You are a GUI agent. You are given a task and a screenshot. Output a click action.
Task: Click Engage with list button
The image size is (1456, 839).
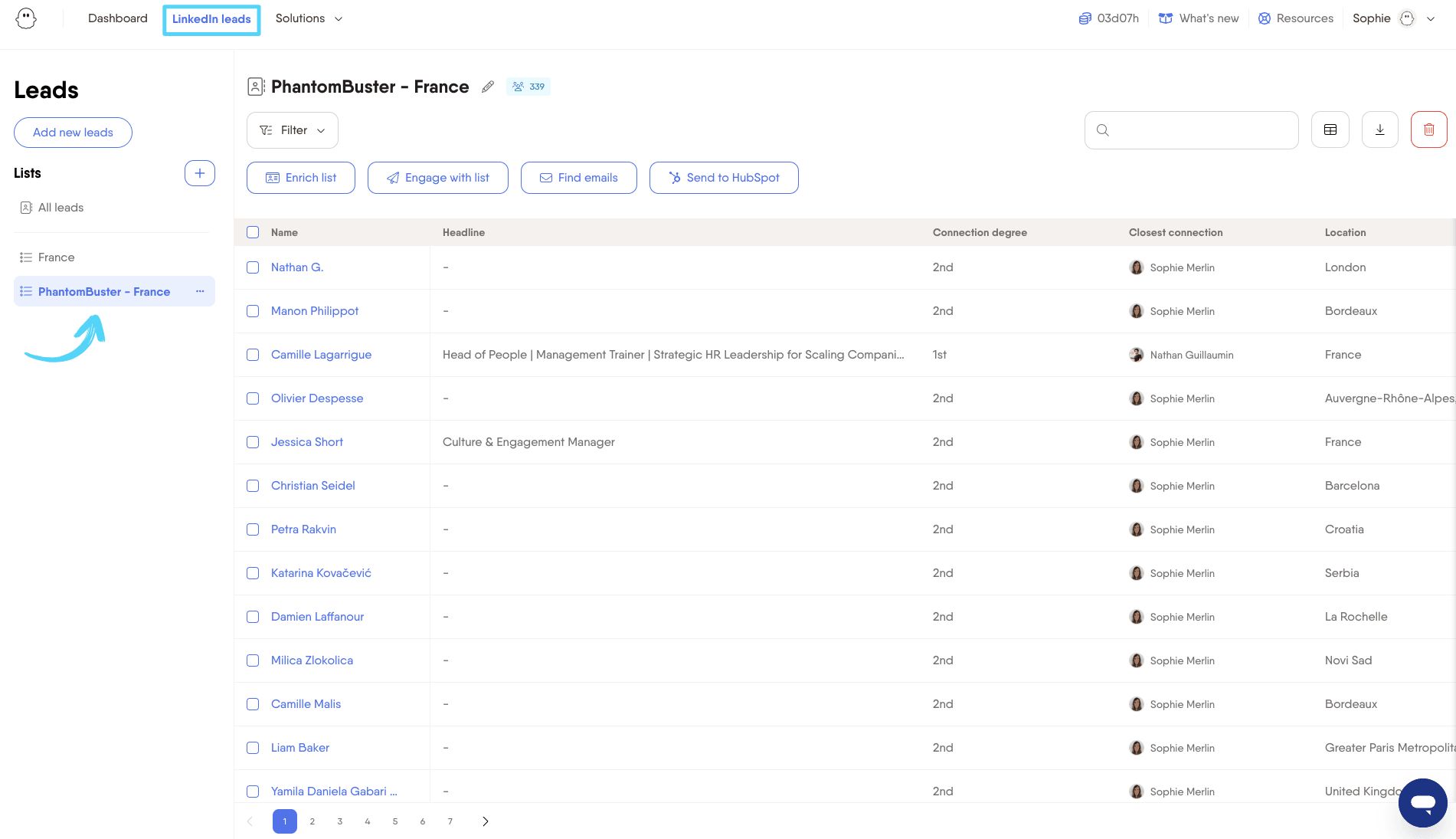[x=438, y=178]
